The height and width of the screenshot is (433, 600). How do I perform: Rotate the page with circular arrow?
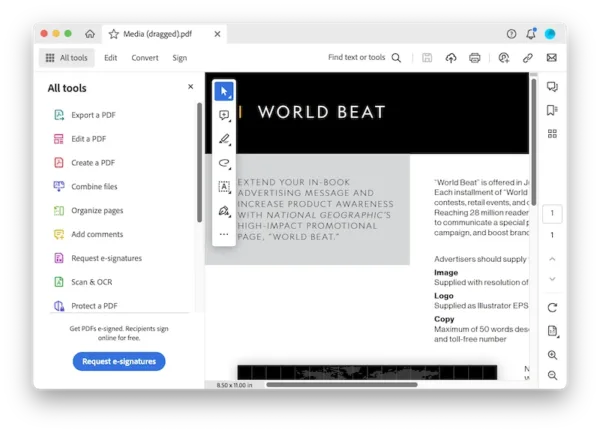pyautogui.click(x=552, y=307)
